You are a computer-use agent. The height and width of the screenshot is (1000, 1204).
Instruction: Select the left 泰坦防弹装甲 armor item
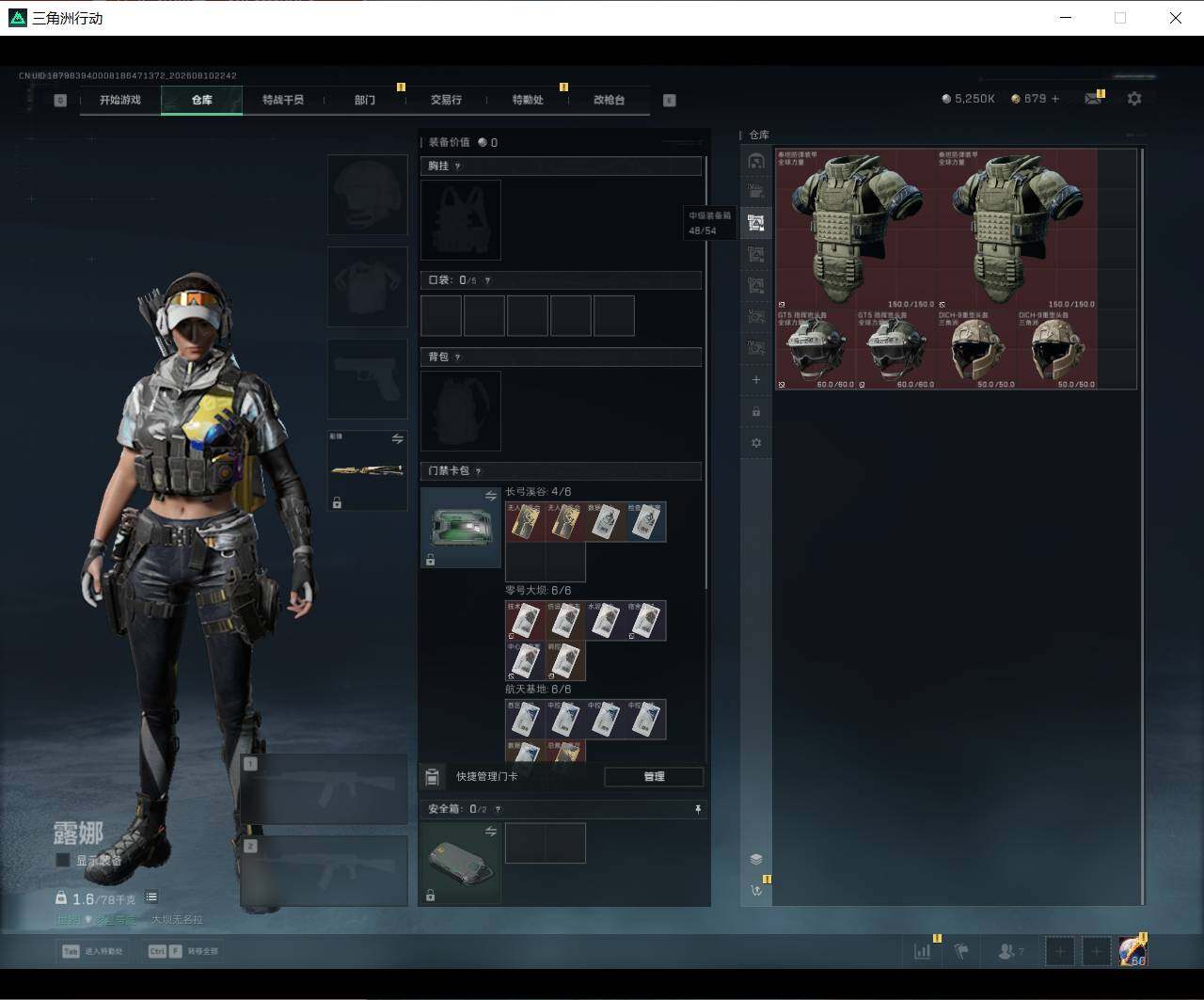857,229
